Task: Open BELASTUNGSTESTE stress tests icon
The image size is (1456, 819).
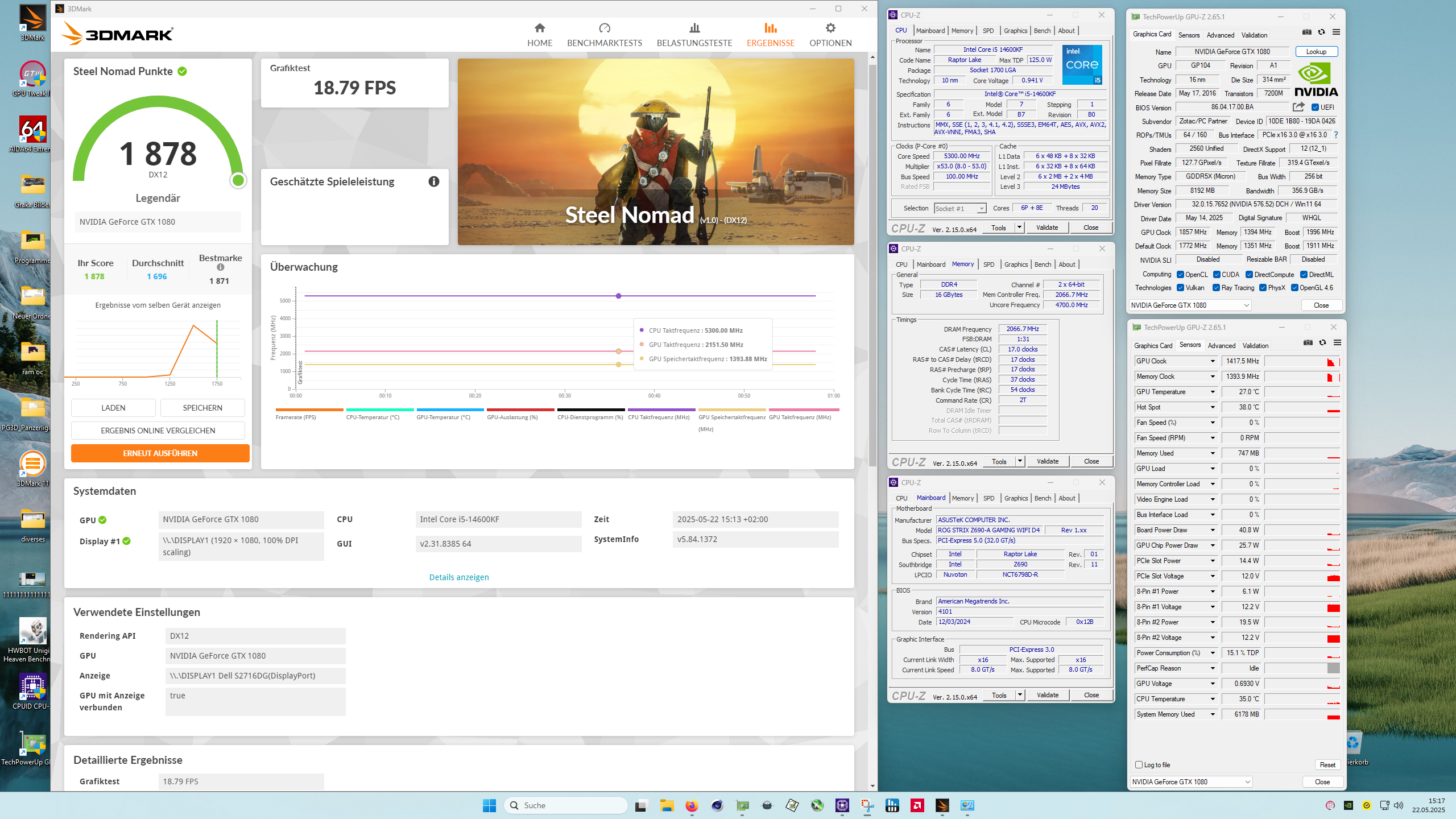Action: click(x=694, y=28)
